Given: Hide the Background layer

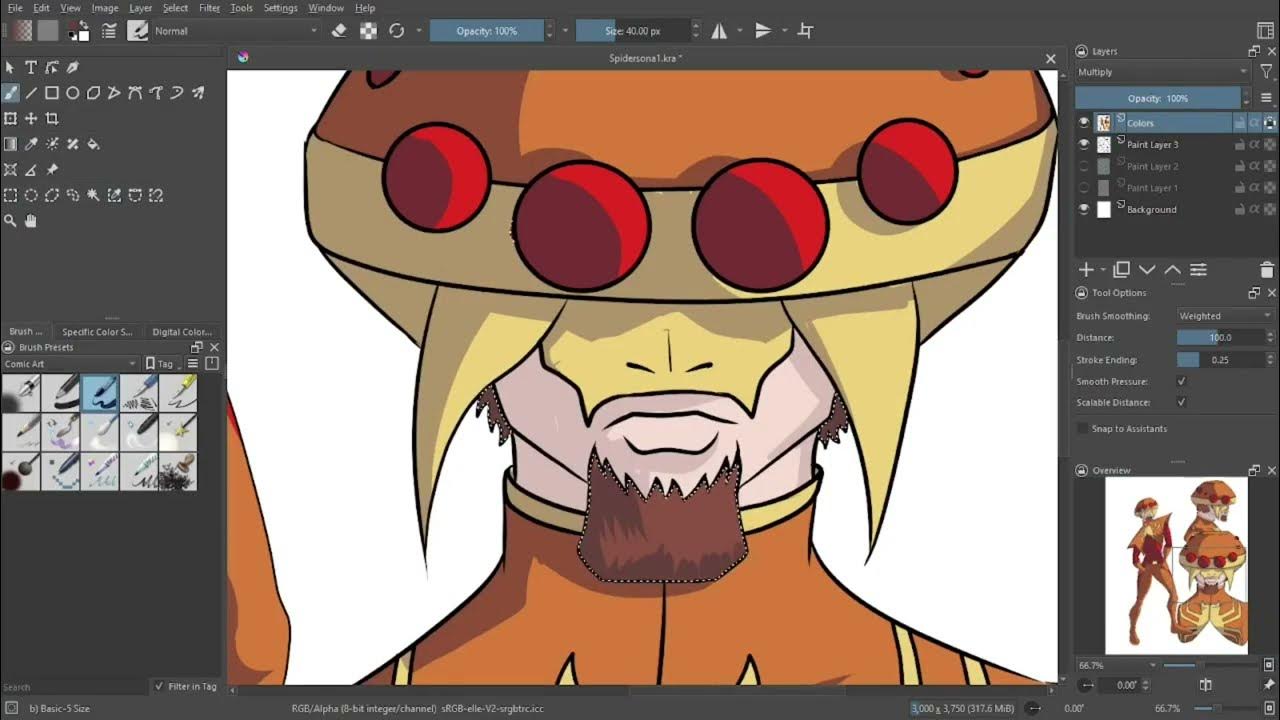Looking at the screenshot, I should (1084, 210).
